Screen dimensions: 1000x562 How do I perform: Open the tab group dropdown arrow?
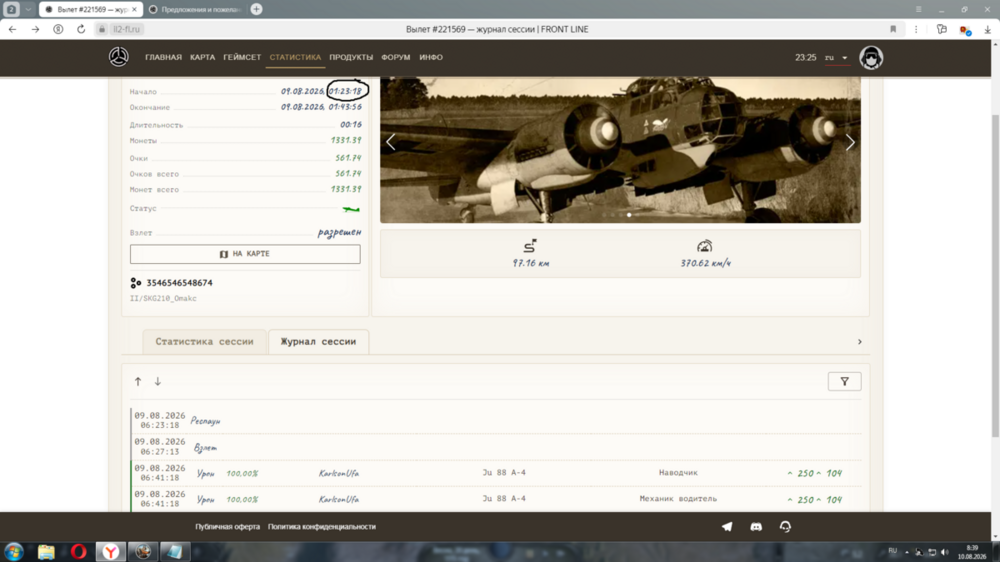pyautogui.click(x=28, y=10)
